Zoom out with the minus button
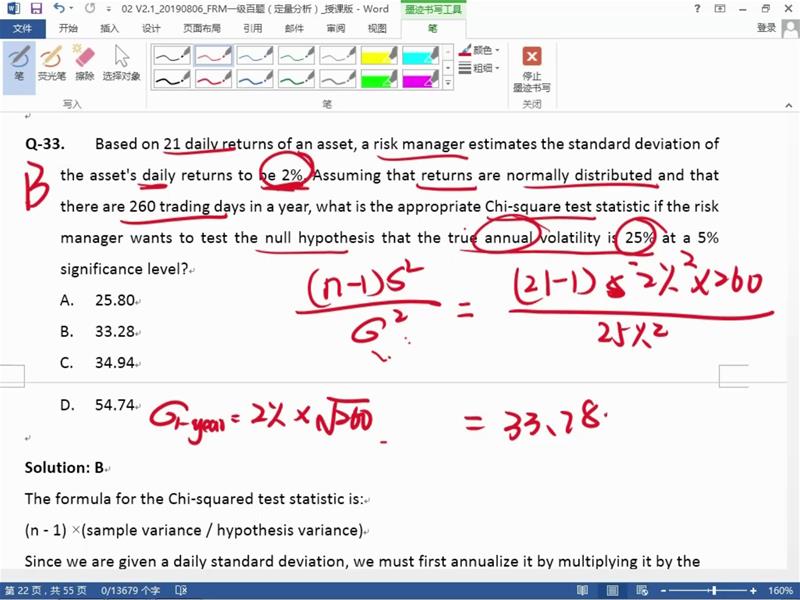Screen dimensions: 800x600 [662, 591]
